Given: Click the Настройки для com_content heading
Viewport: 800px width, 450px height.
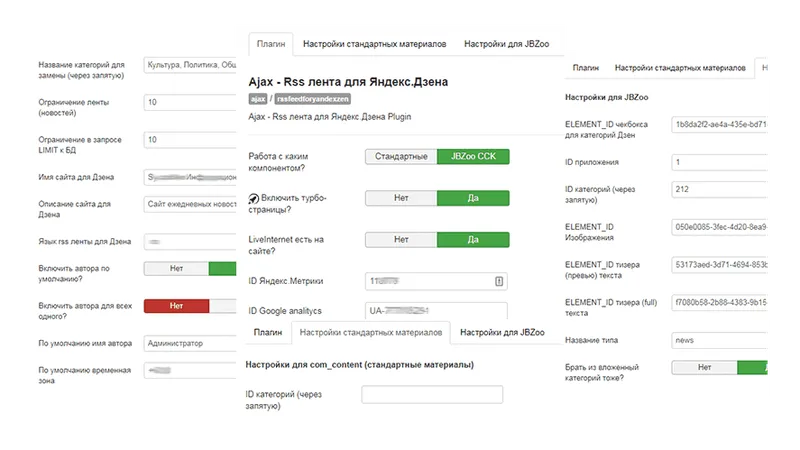Looking at the screenshot, I should point(360,365).
